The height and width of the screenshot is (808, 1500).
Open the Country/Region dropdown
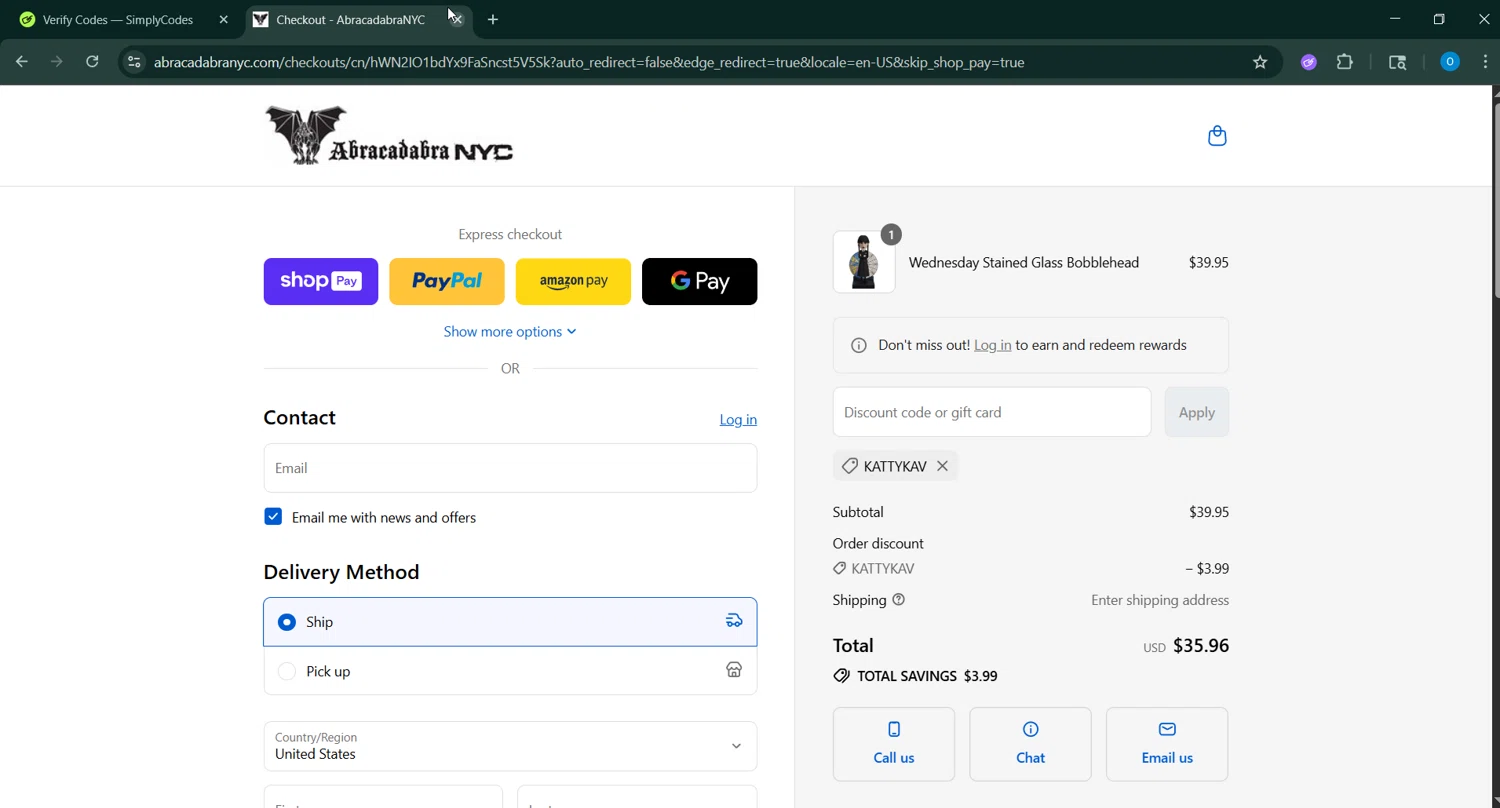coord(510,746)
